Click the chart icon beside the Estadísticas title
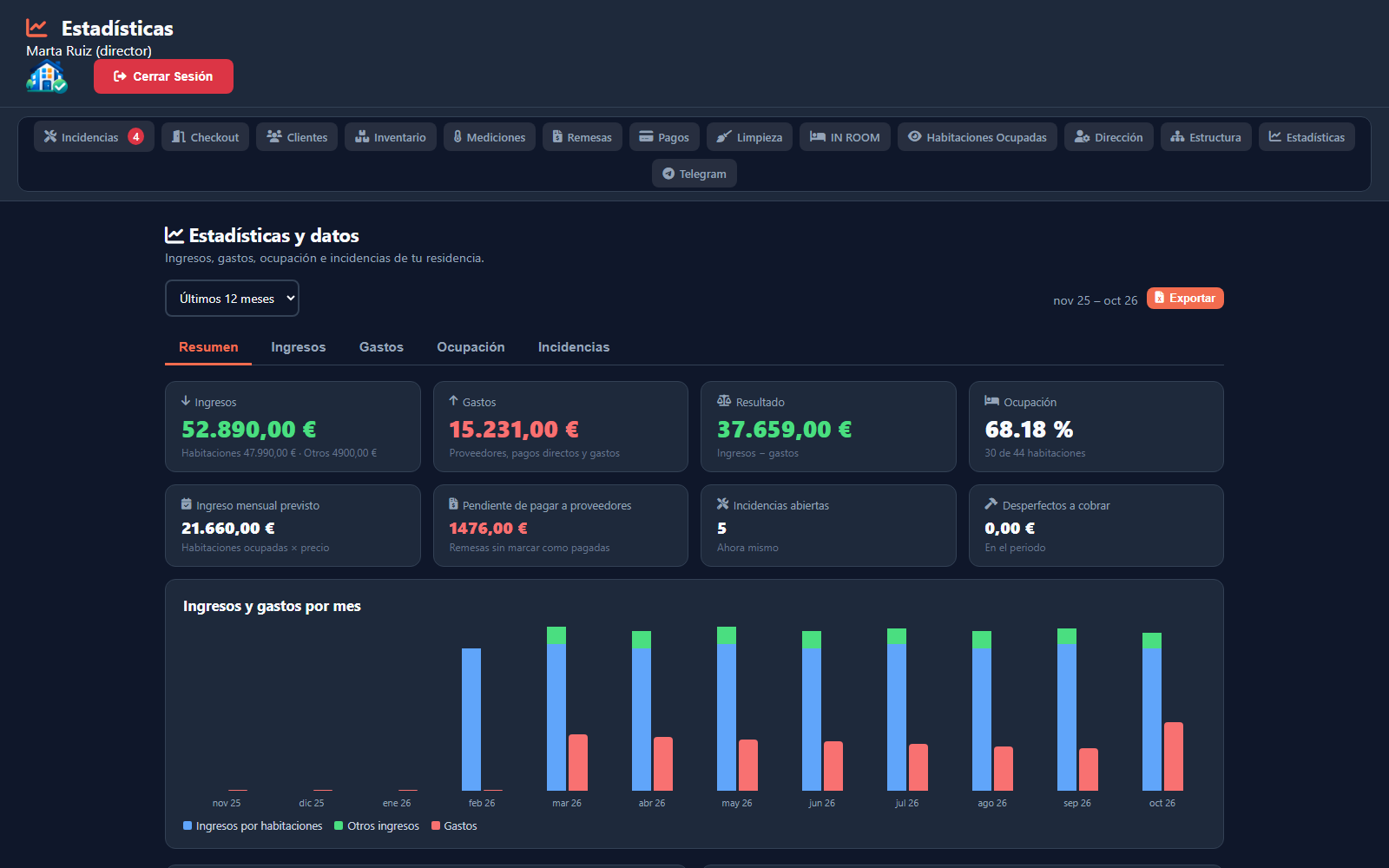 pos(36,28)
